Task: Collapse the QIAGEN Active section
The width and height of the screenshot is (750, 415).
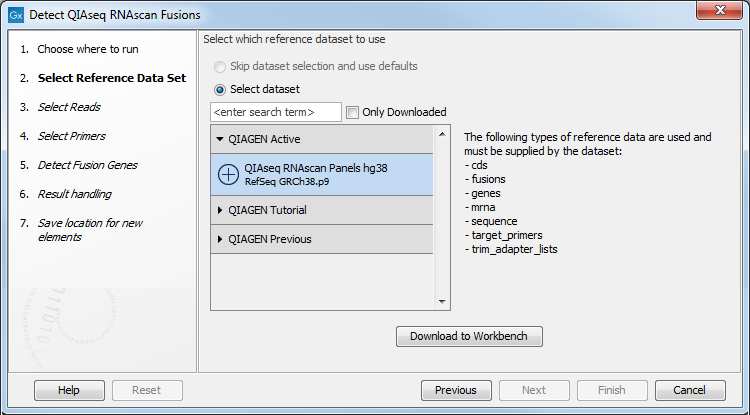Action: tap(220, 139)
